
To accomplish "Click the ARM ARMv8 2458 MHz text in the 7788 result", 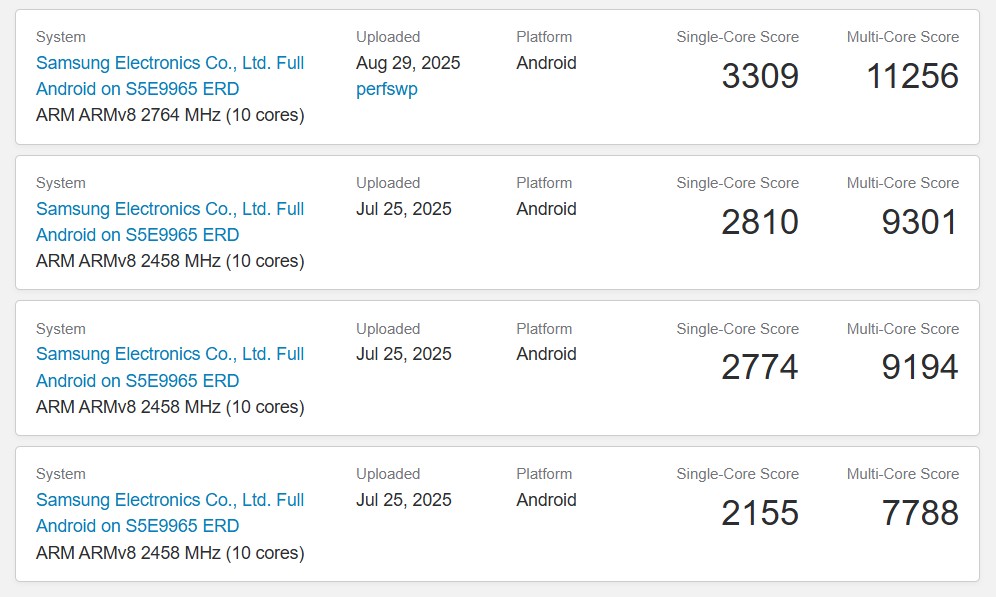I will pos(170,552).
